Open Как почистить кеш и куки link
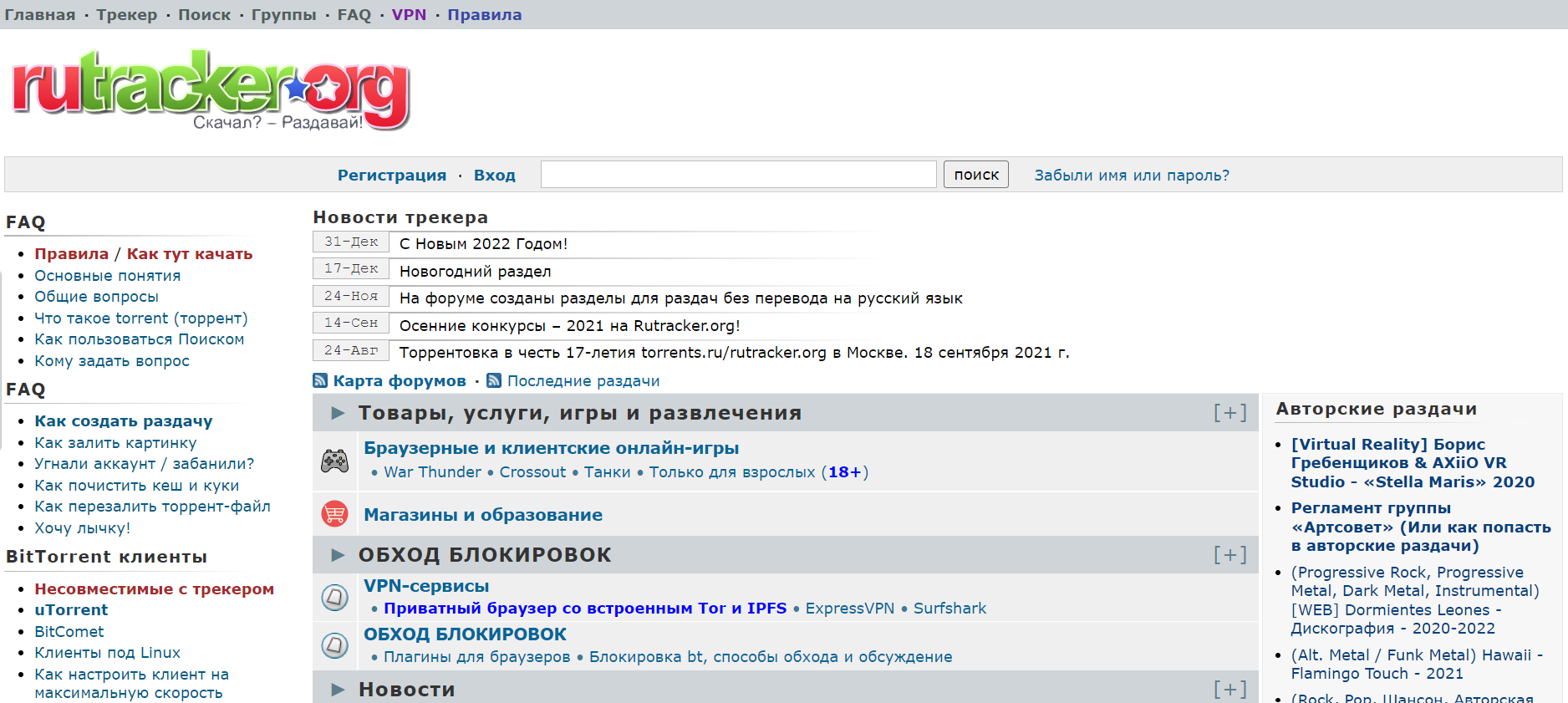Screen dimensions: 1568x703 (137, 486)
